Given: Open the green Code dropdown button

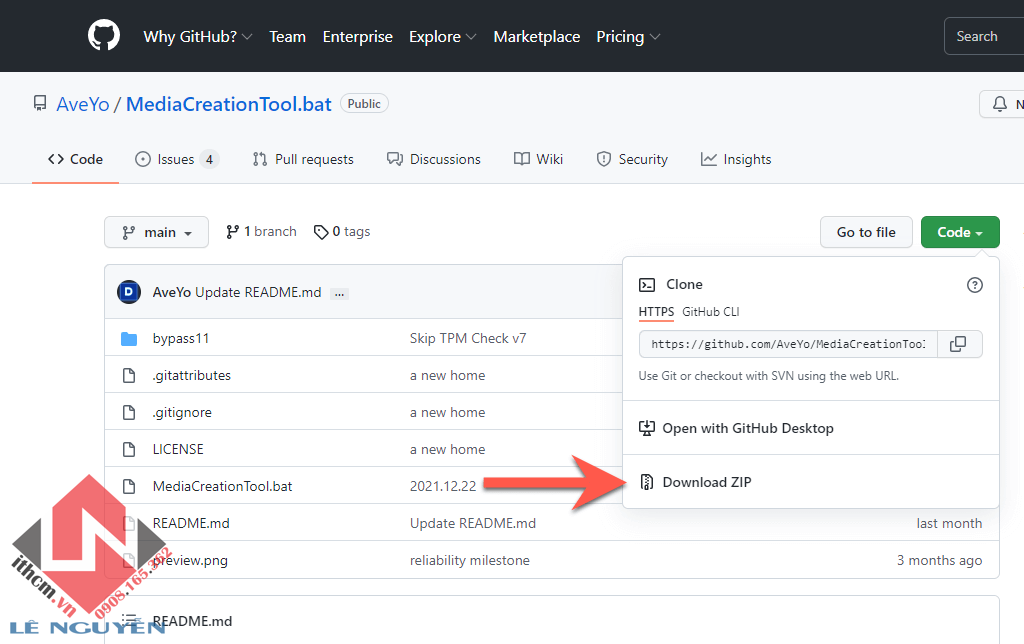Looking at the screenshot, I should pyautogui.click(x=960, y=232).
